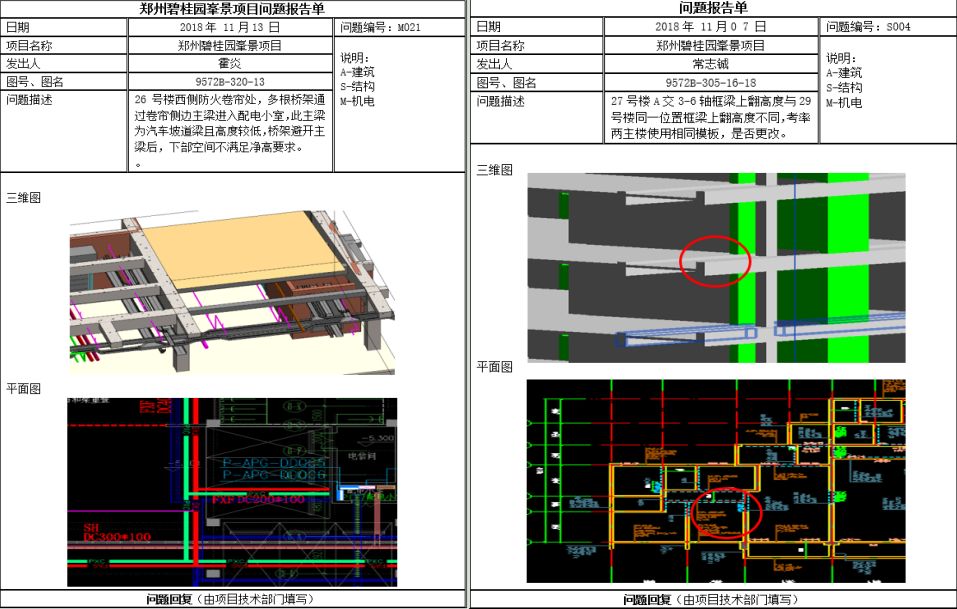Click the left 3D model image of the cable trays
This screenshot has height=609, width=957.
(x=232, y=291)
